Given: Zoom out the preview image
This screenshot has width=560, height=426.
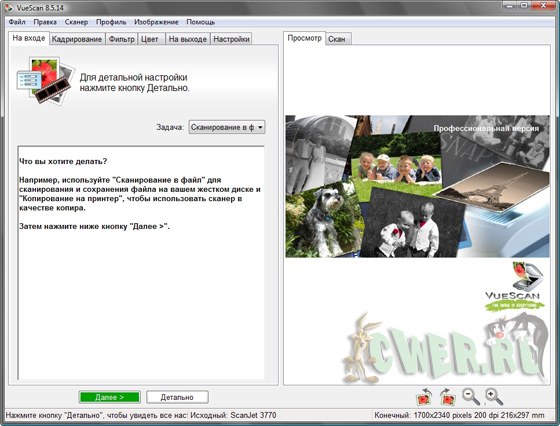Looking at the screenshot, I should coord(471,397).
